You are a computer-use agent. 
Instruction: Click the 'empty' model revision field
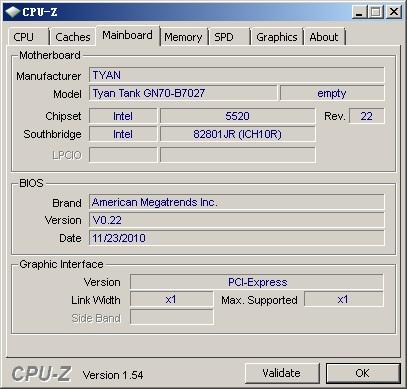332,93
